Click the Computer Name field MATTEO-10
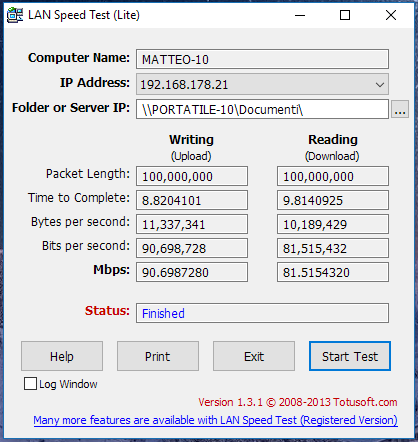 pyautogui.click(x=262, y=59)
